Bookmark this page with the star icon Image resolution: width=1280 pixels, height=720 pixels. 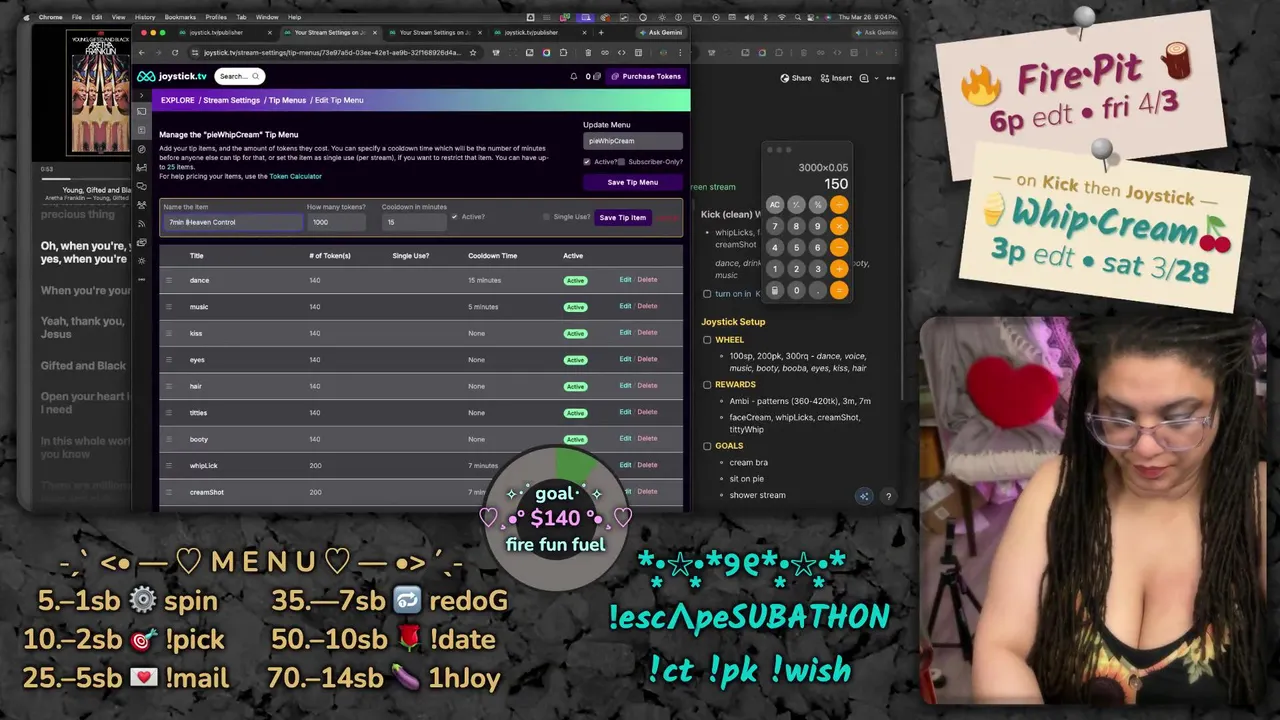tap(473, 53)
